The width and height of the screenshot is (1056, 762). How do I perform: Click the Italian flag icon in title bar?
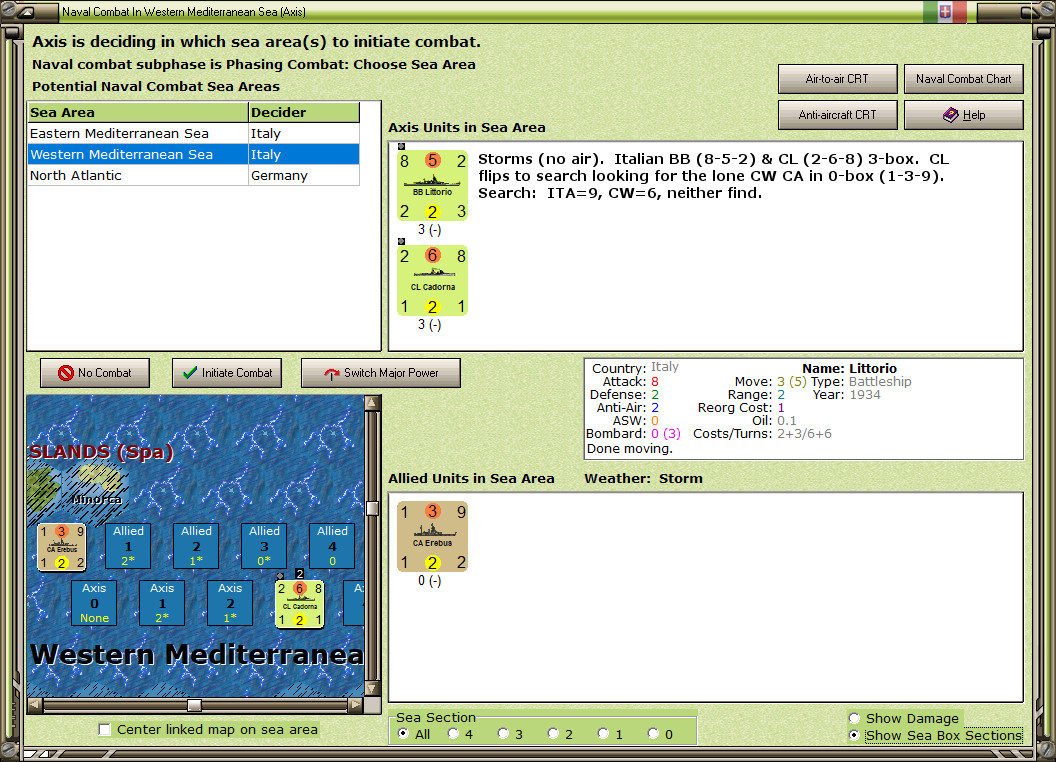pyautogui.click(x=945, y=11)
